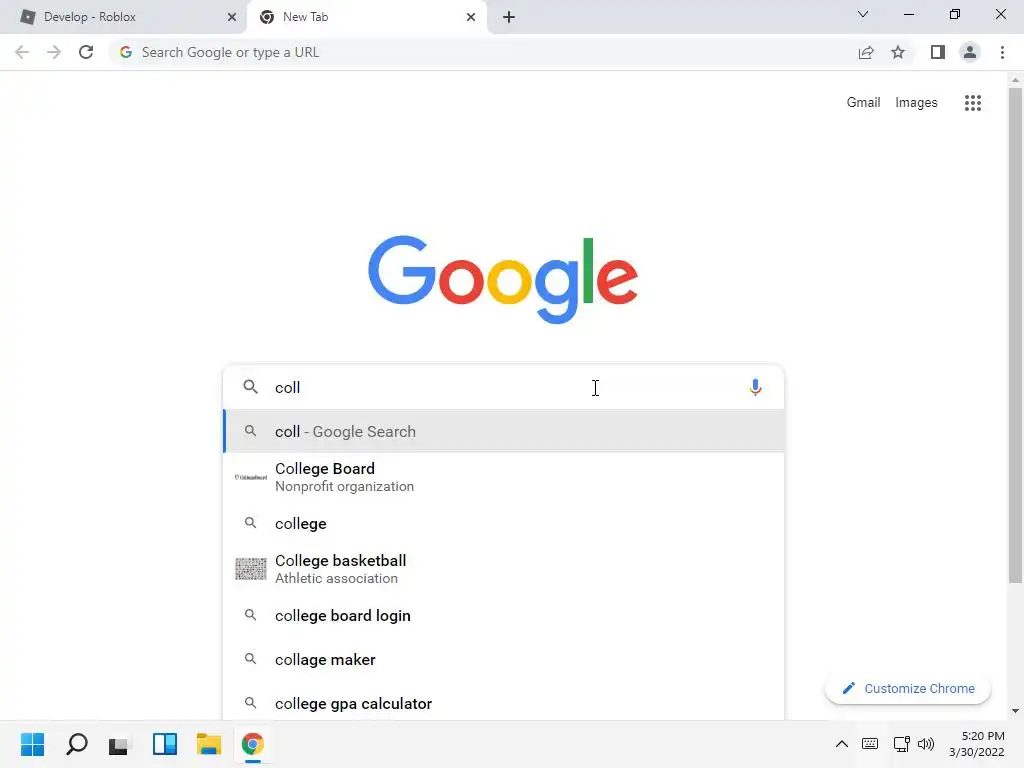
Task: Open the Widgets taskbar icon
Action: click(x=165, y=744)
